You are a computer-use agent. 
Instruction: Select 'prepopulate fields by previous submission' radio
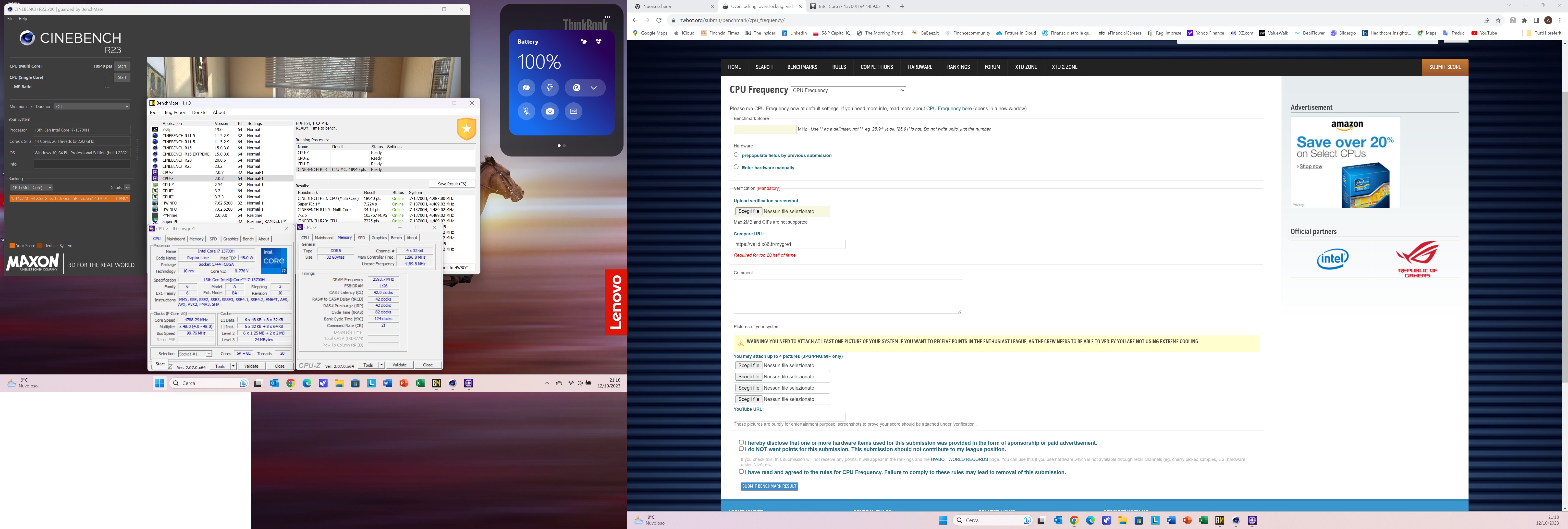coord(736,155)
